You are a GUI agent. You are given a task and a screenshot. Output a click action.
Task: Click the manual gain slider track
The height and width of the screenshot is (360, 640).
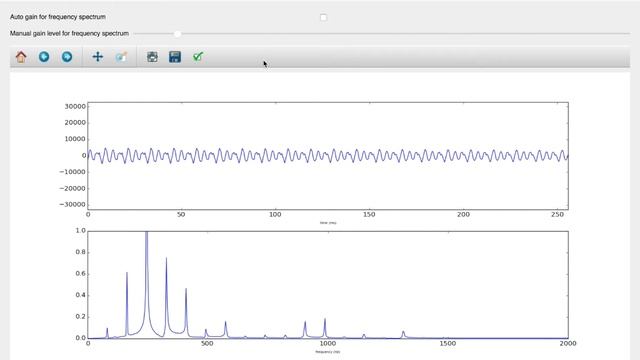(x=382, y=33)
